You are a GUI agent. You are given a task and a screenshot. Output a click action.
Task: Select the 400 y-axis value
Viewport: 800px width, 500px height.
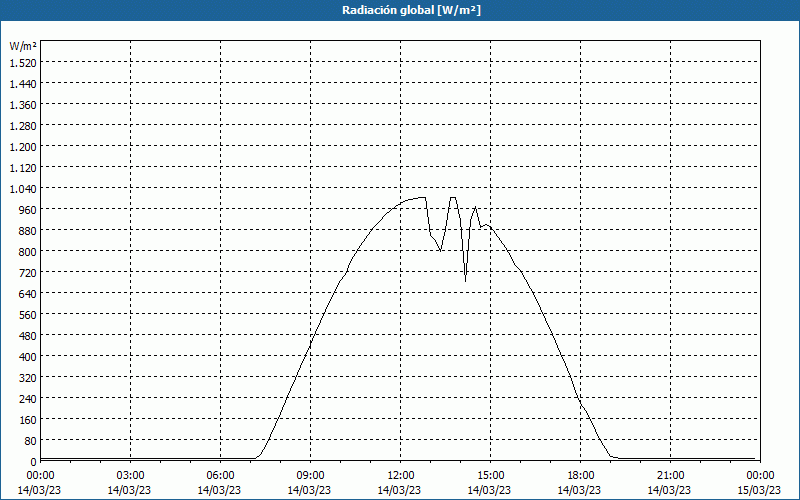tap(28, 357)
